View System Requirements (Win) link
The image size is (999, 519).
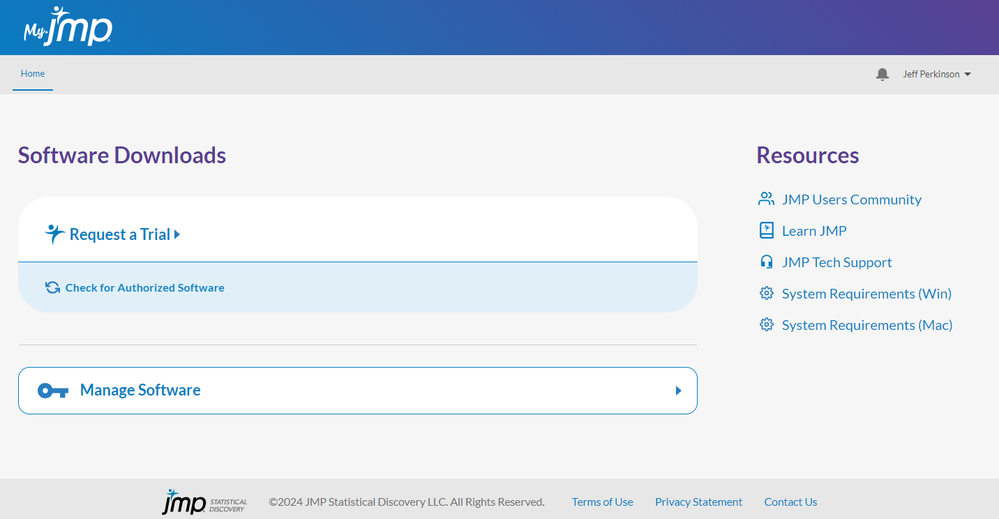tap(866, 294)
